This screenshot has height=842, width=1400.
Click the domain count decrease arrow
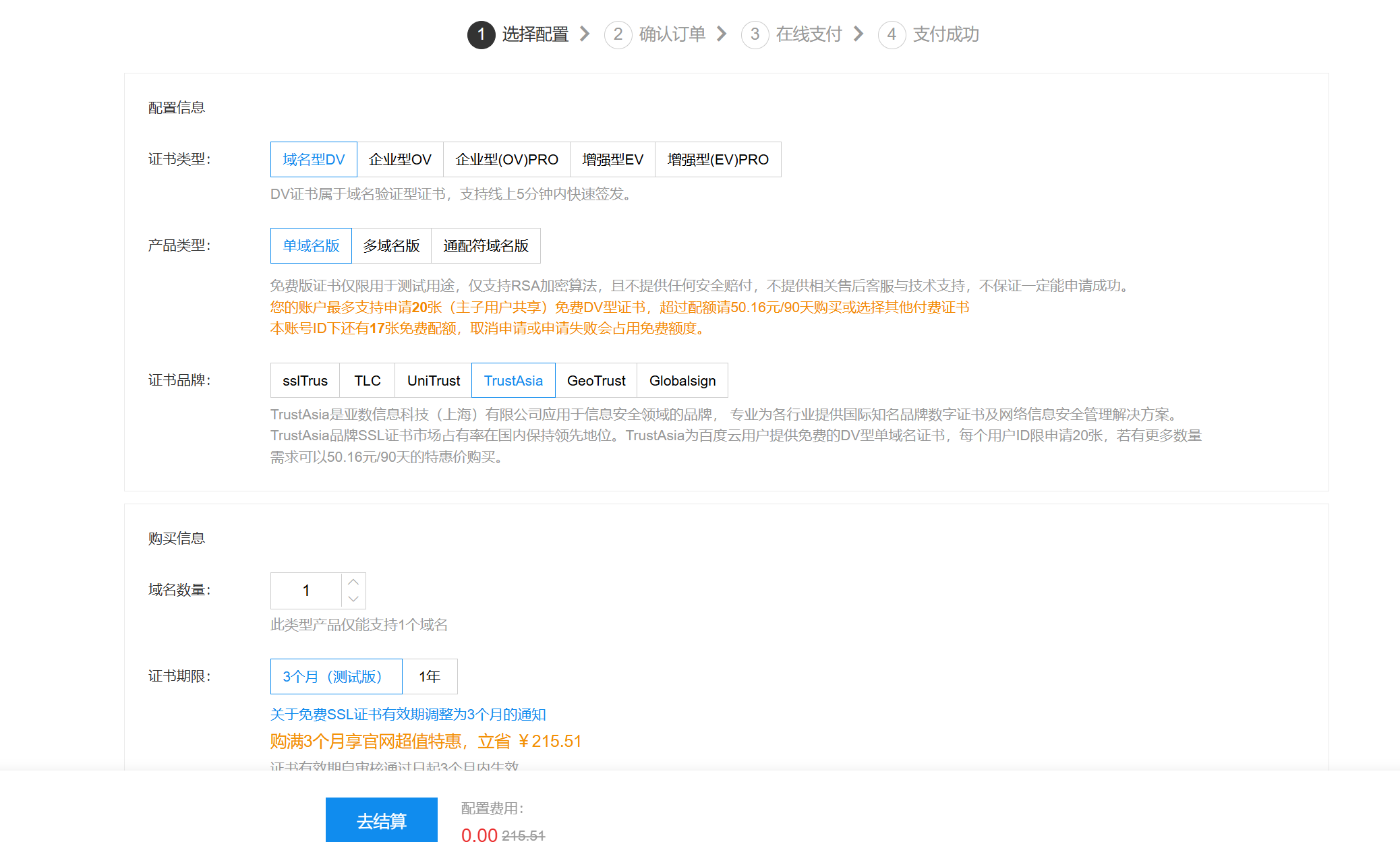(x=353, y=599)
